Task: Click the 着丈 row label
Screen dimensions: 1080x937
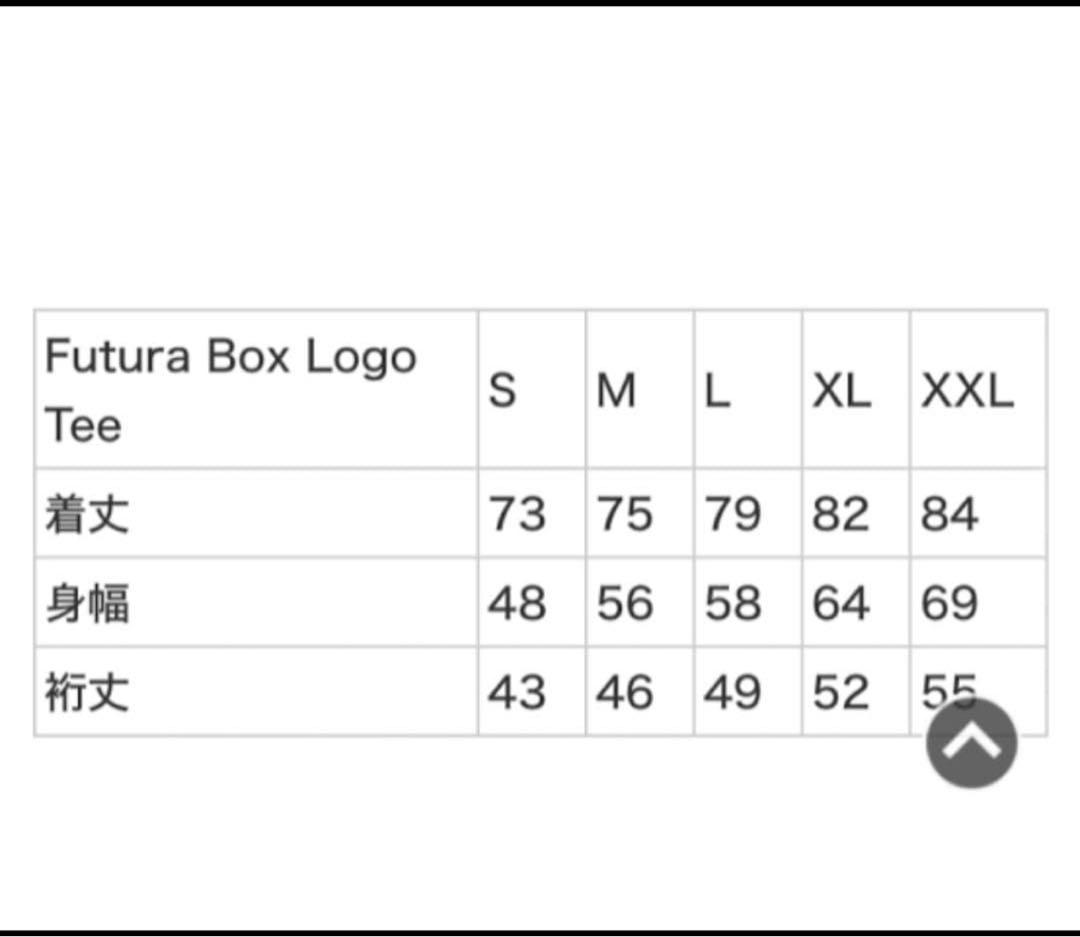Action: click(87, 515)
